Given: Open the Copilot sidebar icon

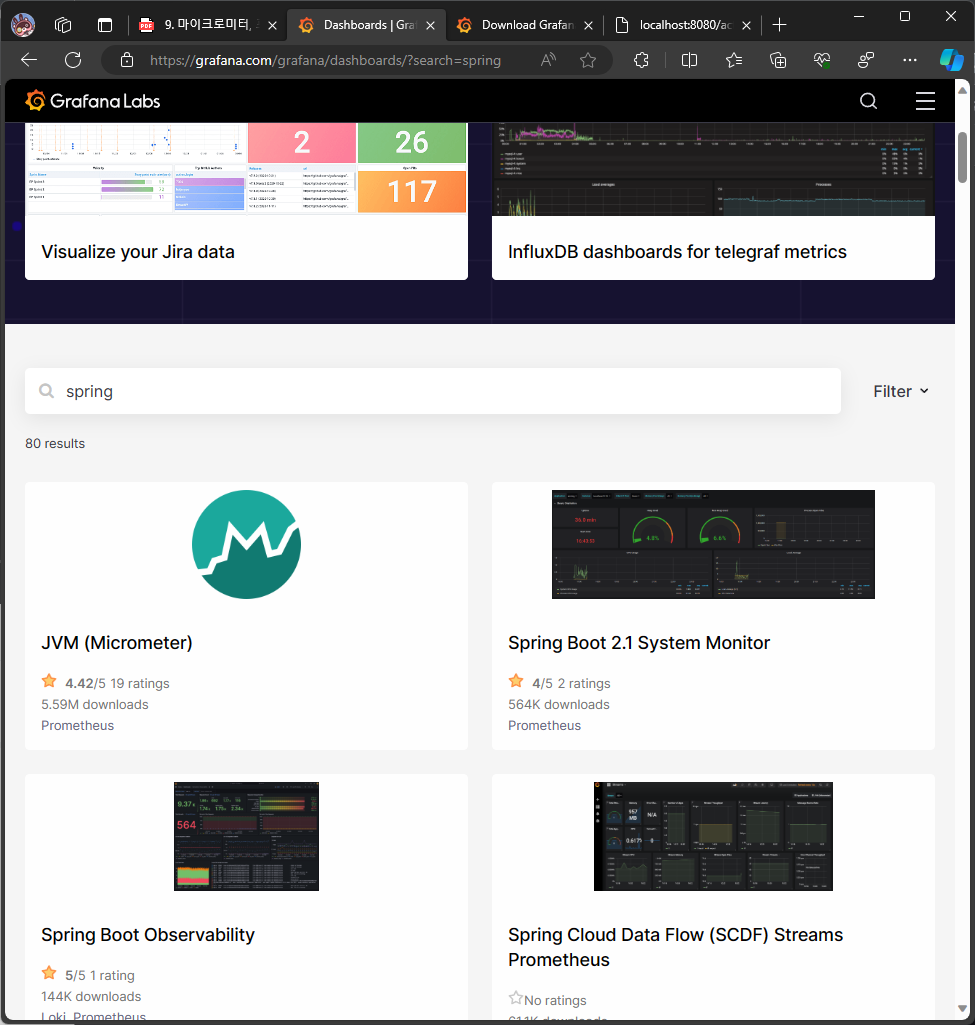Looking at the screenshot, I should click(x=951, y=60).
